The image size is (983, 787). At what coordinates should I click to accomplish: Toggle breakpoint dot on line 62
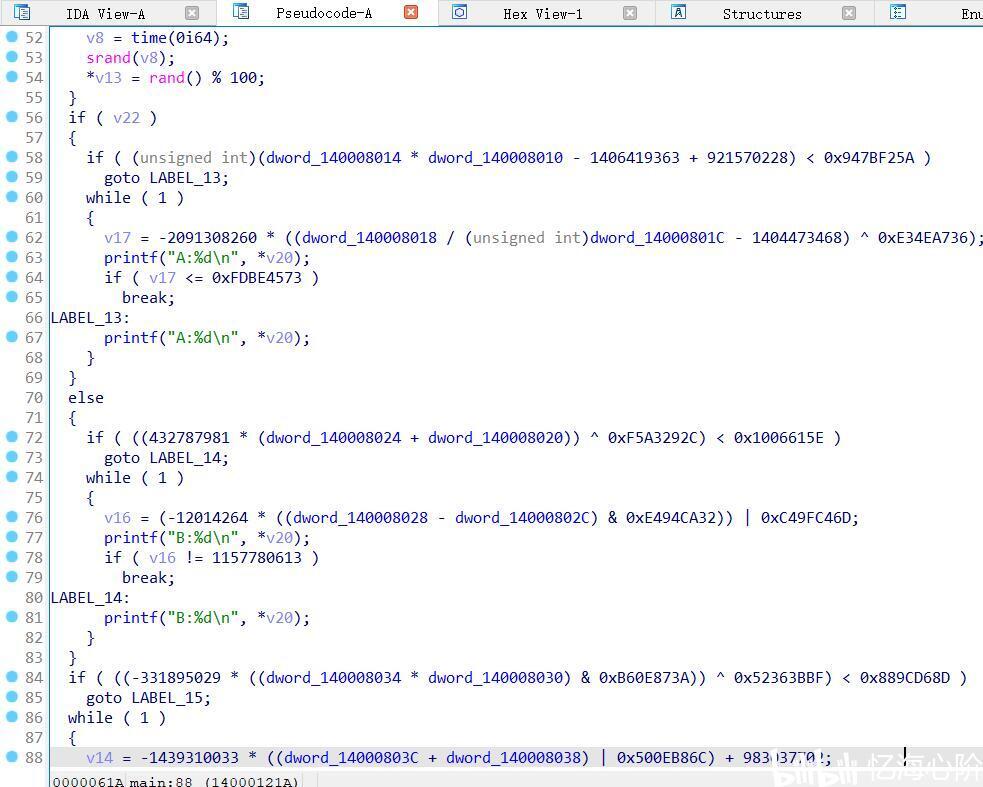click(x=11, y=237)
